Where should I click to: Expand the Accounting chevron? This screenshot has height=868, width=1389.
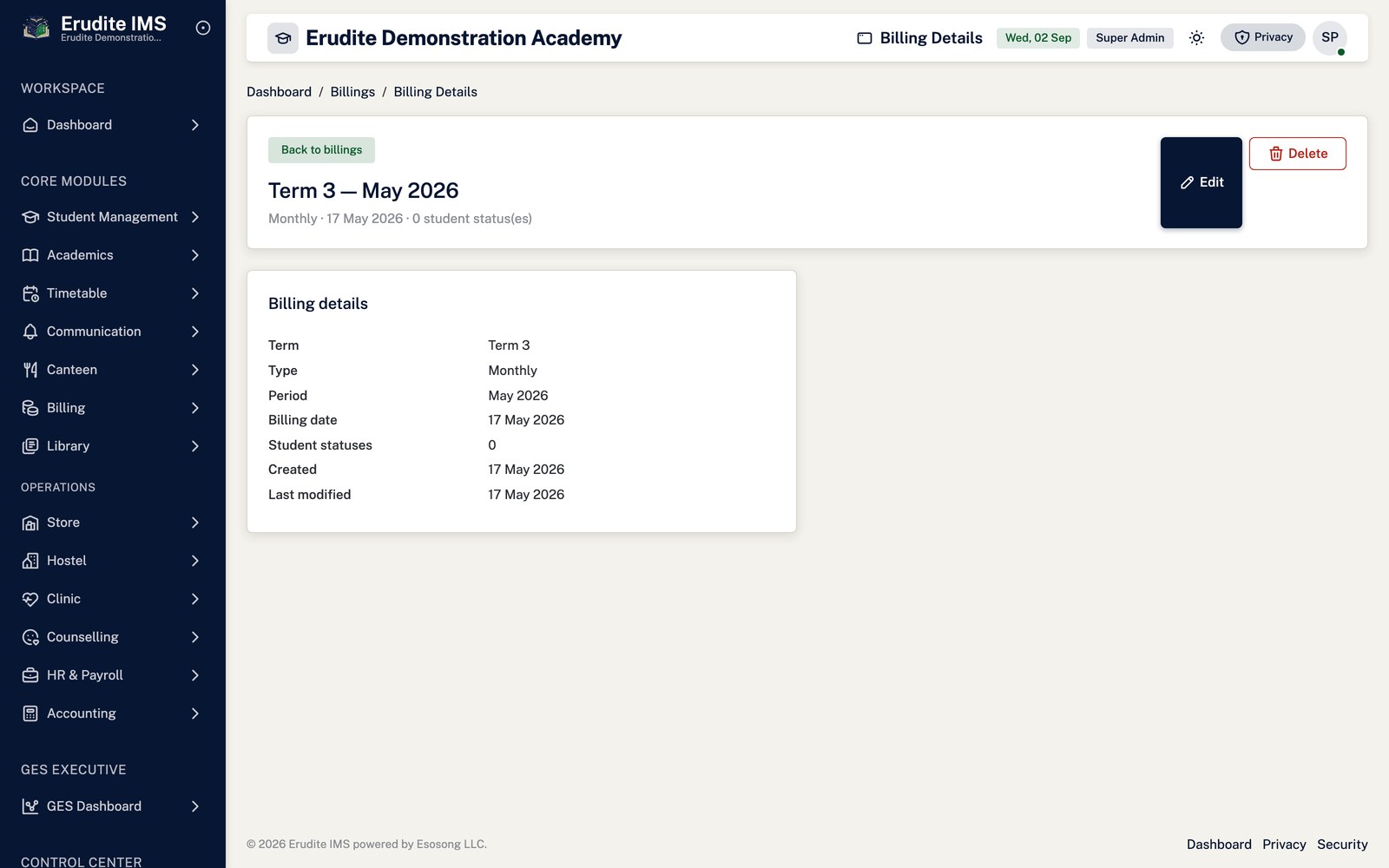pyautogui.click(x=195, y=713)
